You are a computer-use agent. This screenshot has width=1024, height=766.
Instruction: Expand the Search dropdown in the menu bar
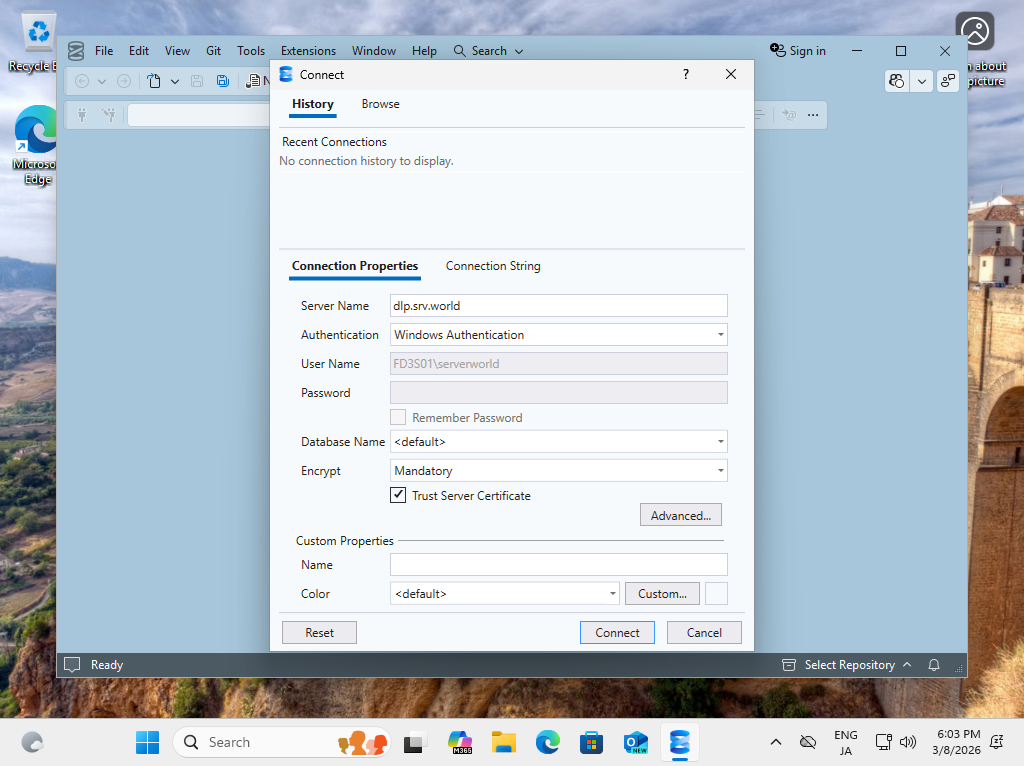pos(519,51)
